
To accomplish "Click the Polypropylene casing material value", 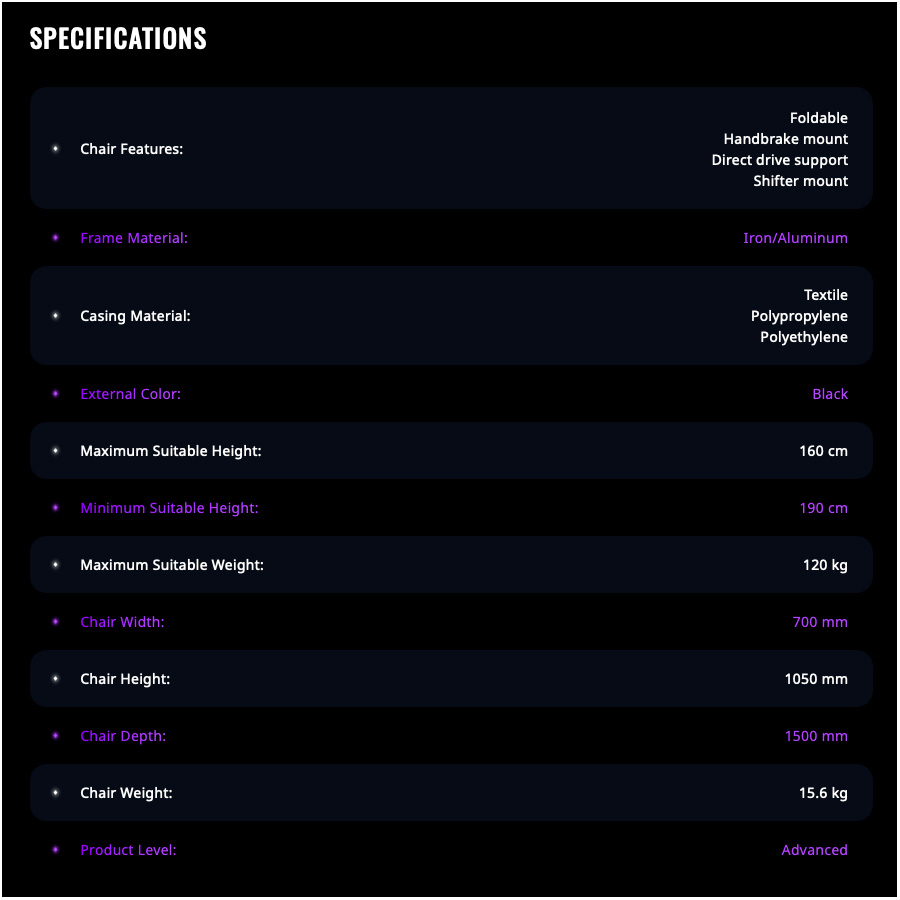I will (799, 316).
